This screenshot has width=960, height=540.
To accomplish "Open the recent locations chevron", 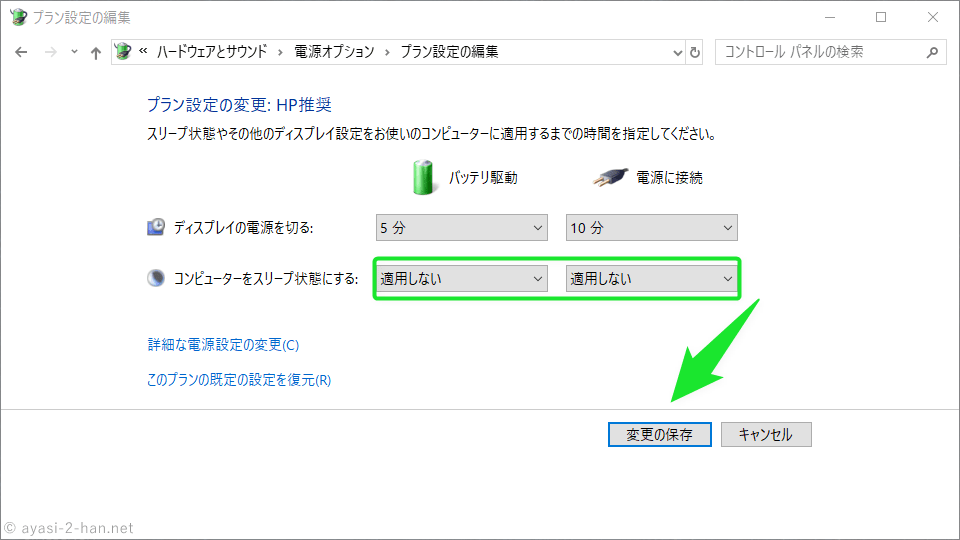I will (74, 52).
